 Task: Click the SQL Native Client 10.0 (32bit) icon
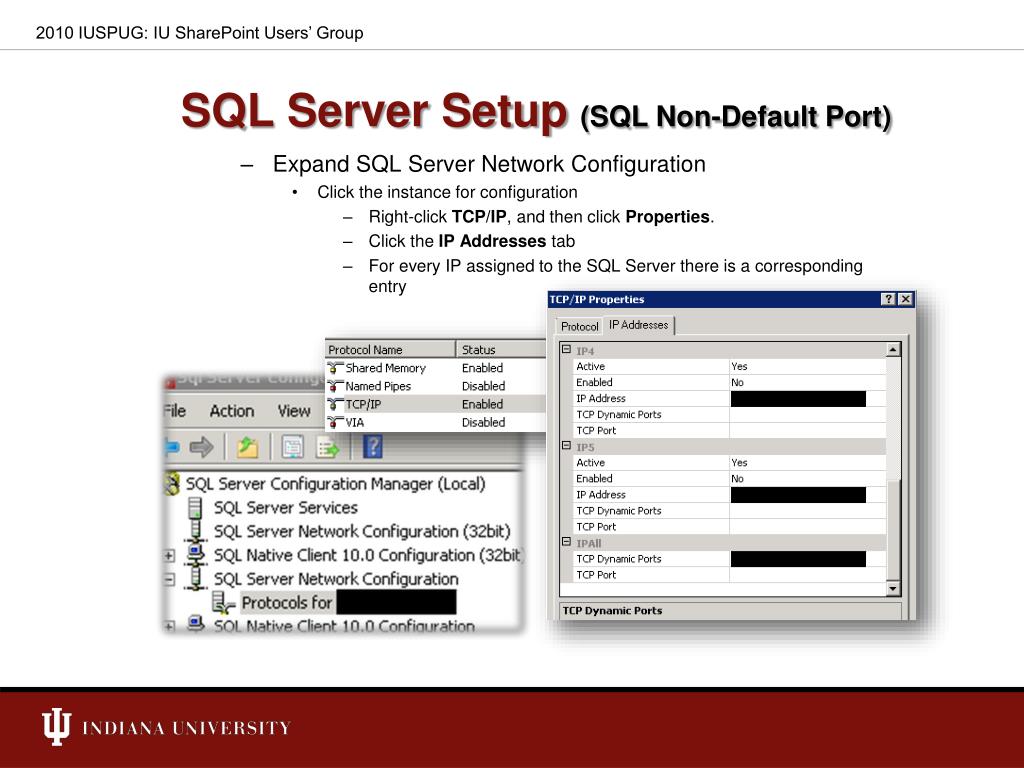[x=195, y=555]
